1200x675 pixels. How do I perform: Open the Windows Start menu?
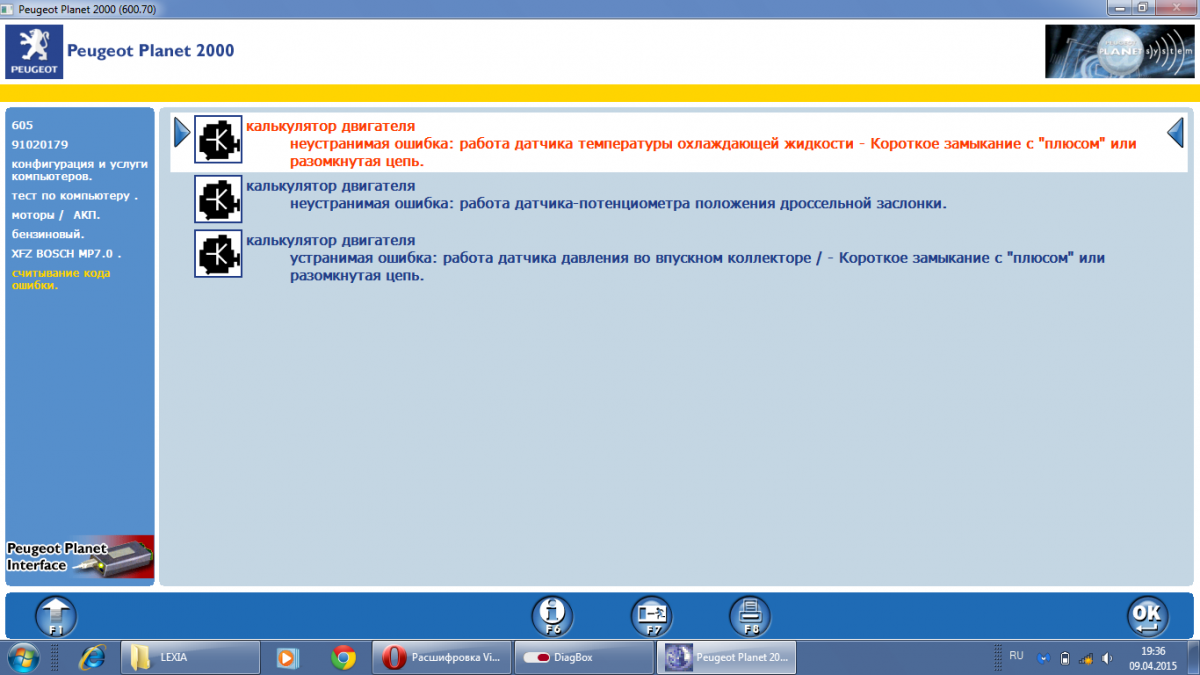(x=24, y=657)
